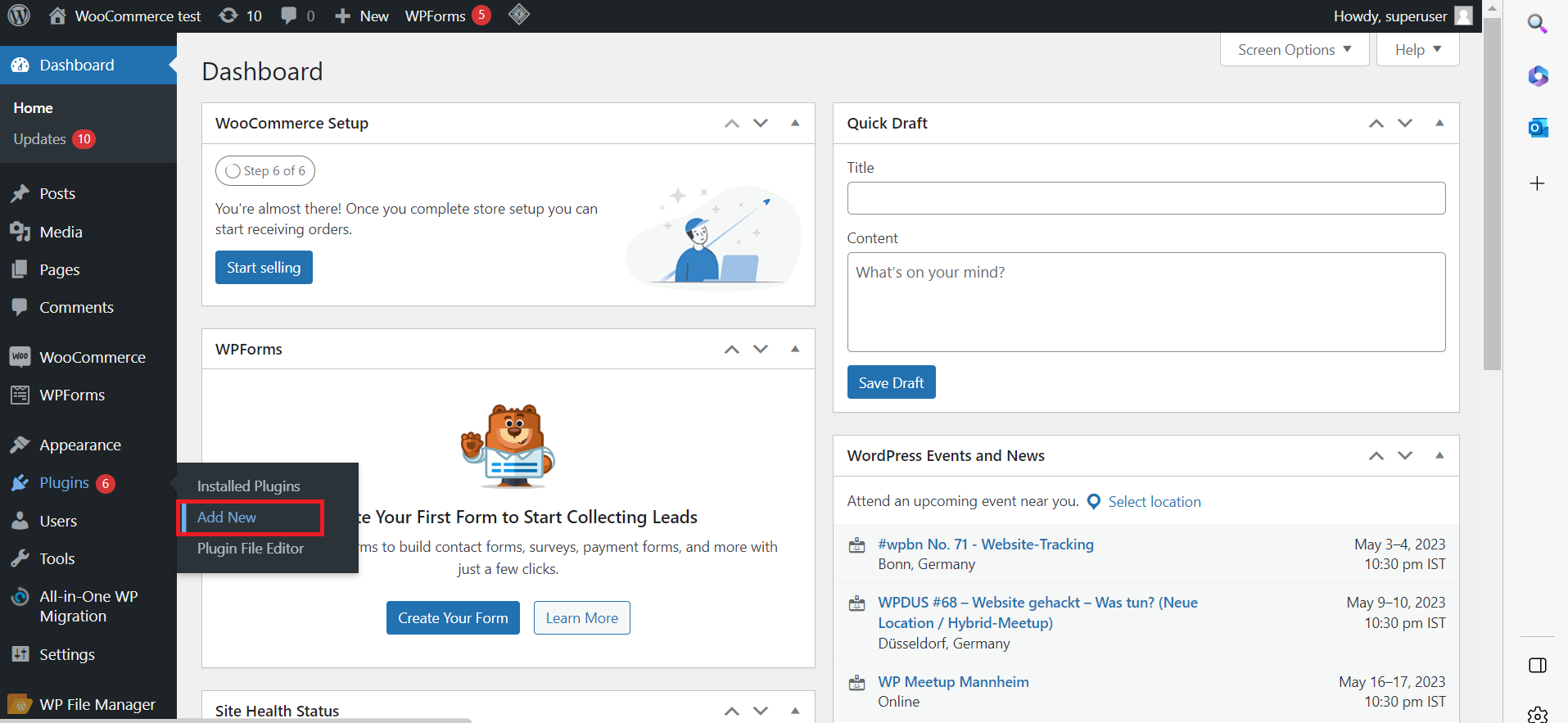
Task: Click Create Your Form button
Action: 453,618
